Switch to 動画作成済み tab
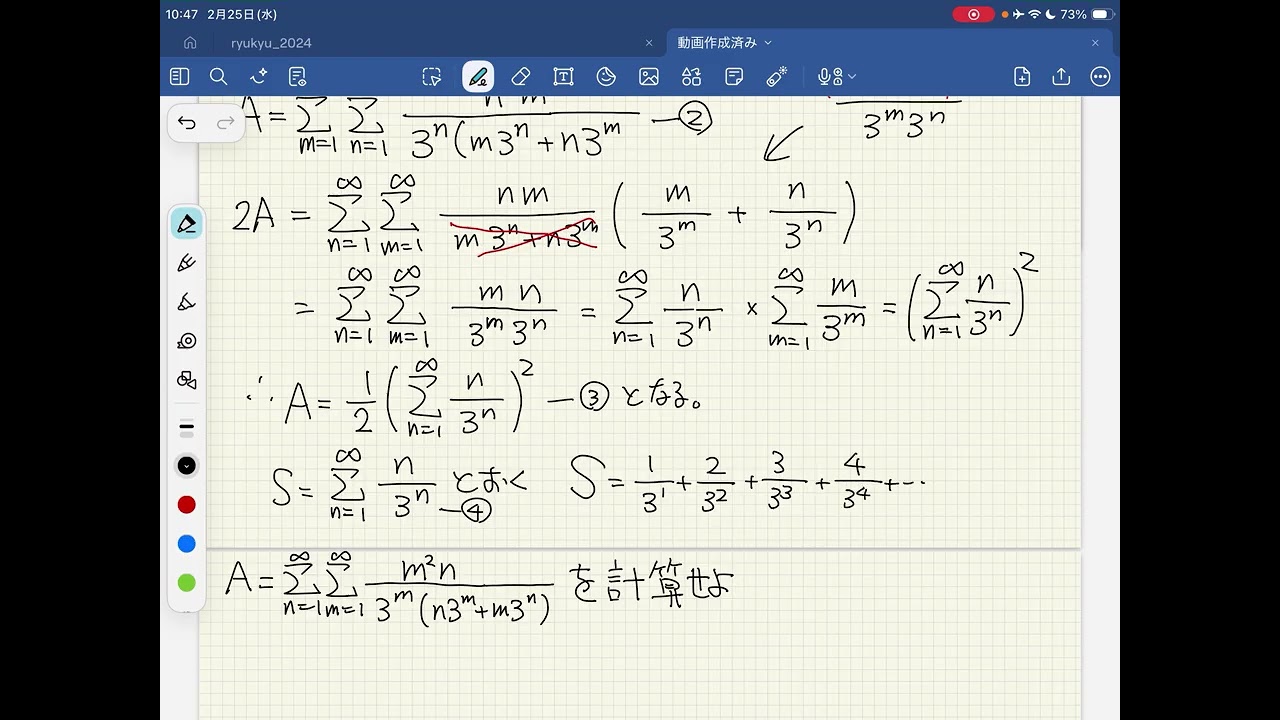 (x=717, y=43)
